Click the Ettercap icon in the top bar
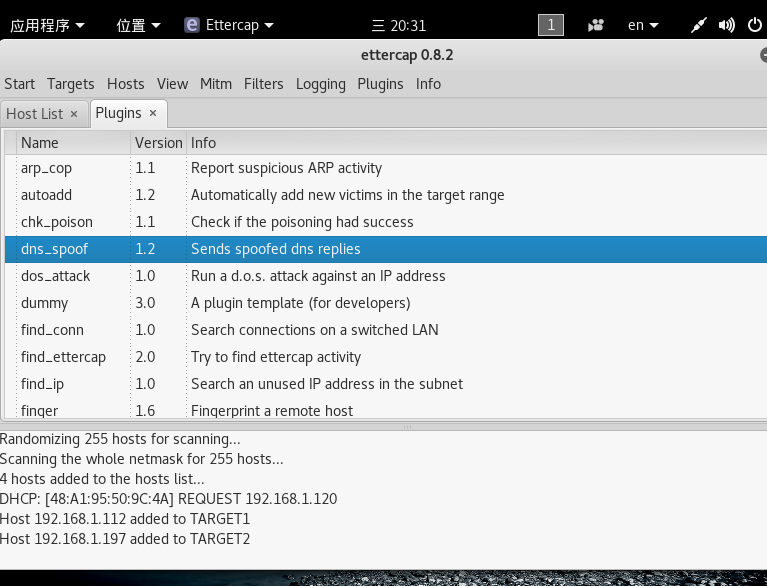 click(x=192, y=25)
